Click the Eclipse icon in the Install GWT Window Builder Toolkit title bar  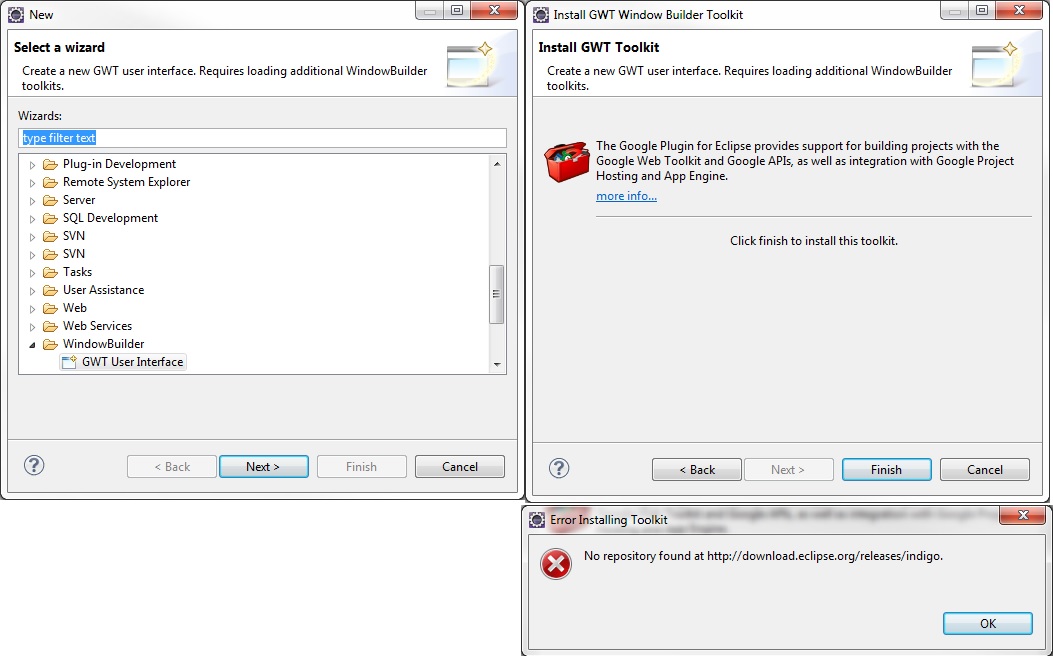[541, 14]
